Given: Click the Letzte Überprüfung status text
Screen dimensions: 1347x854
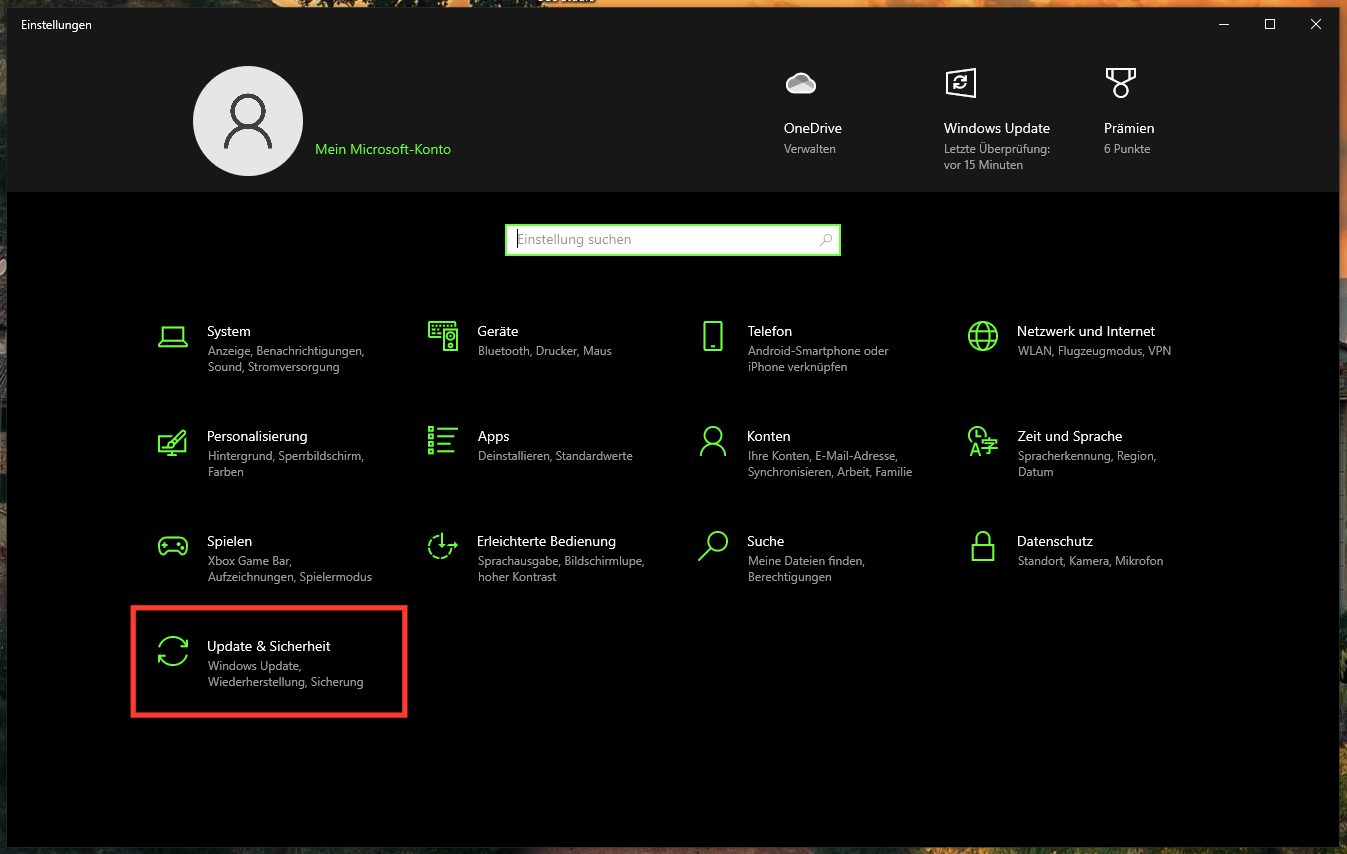Looking at the screenshot, I should pyautogui.click(x=997, y=157).
